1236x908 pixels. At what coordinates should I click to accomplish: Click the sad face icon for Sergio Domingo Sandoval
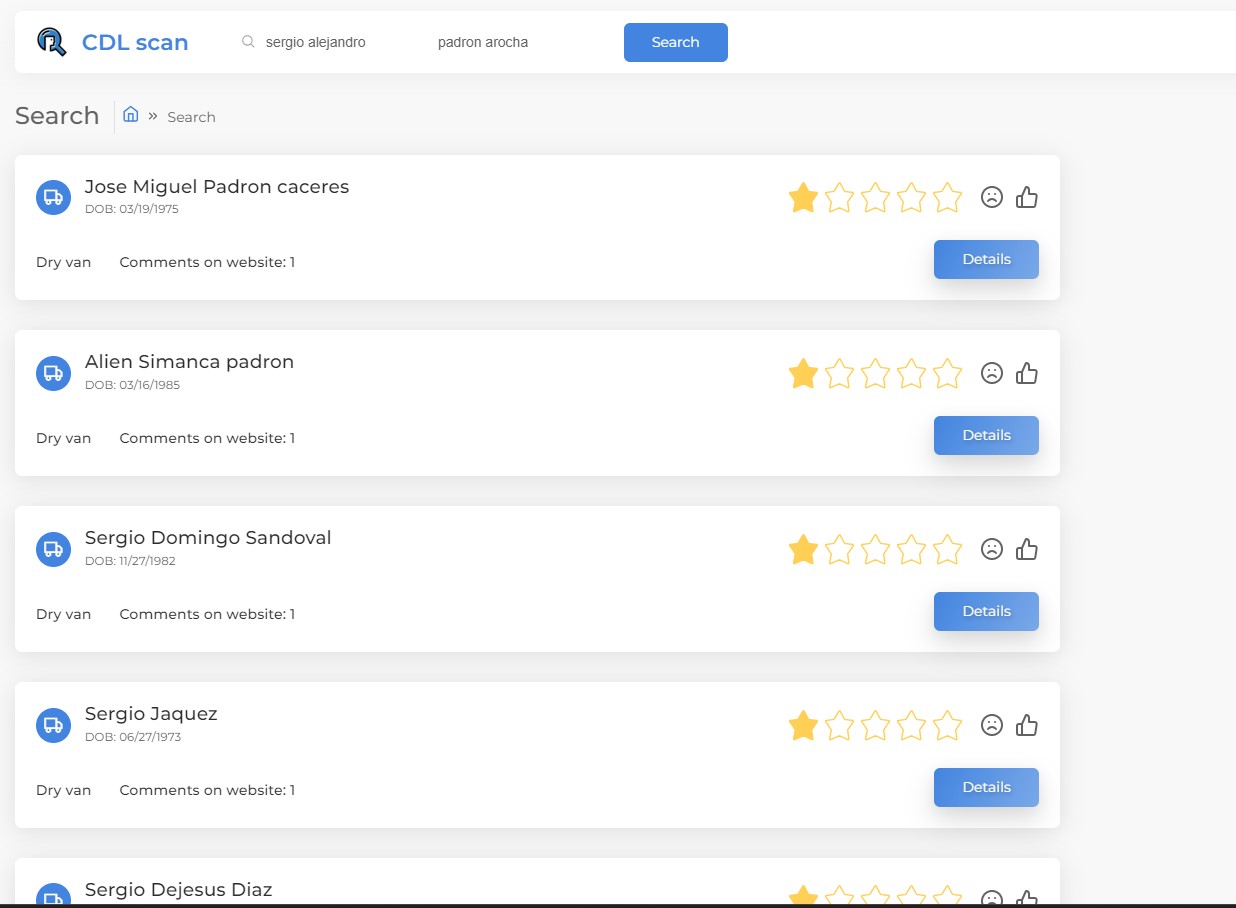(991, 549)
